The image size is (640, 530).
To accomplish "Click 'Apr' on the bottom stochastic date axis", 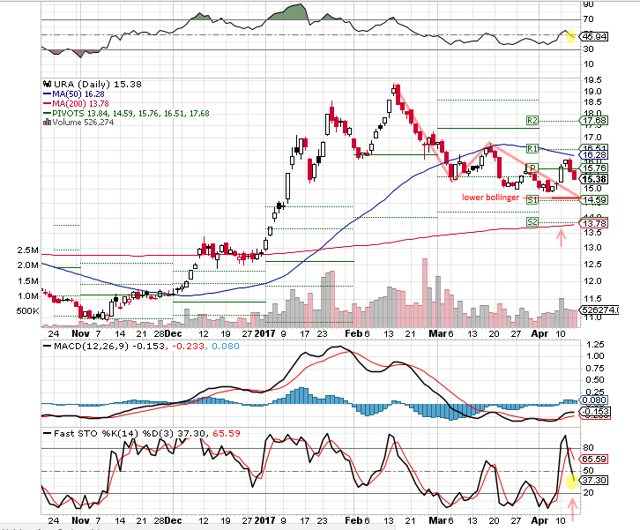I will click(539, 521).
